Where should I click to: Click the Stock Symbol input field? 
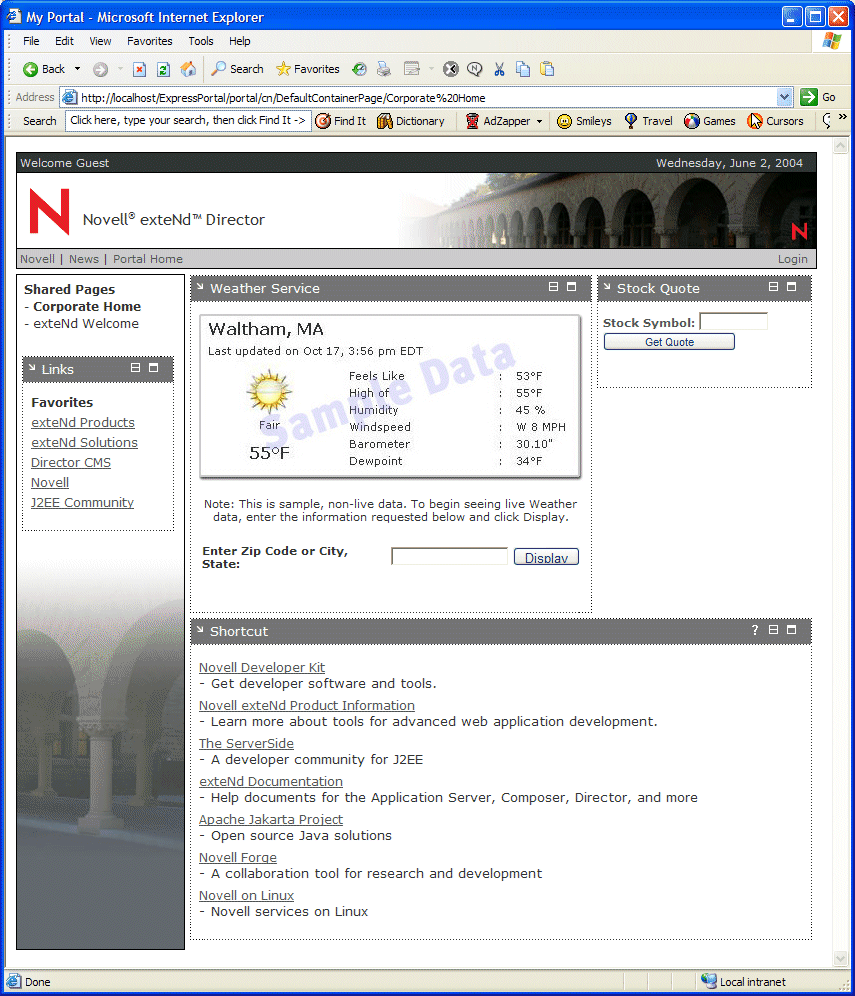734,321
